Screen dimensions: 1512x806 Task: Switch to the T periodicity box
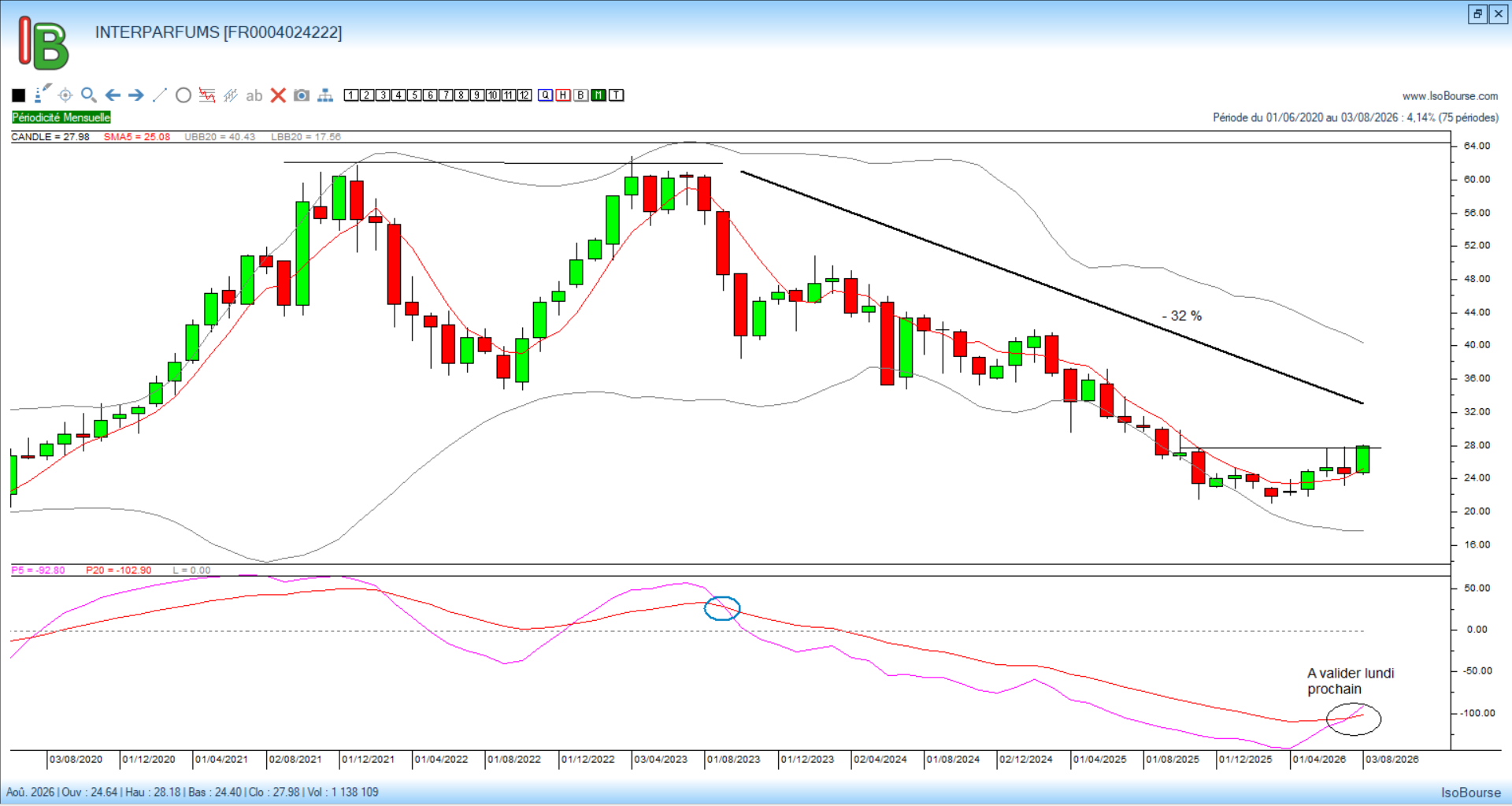click(617, 95)
